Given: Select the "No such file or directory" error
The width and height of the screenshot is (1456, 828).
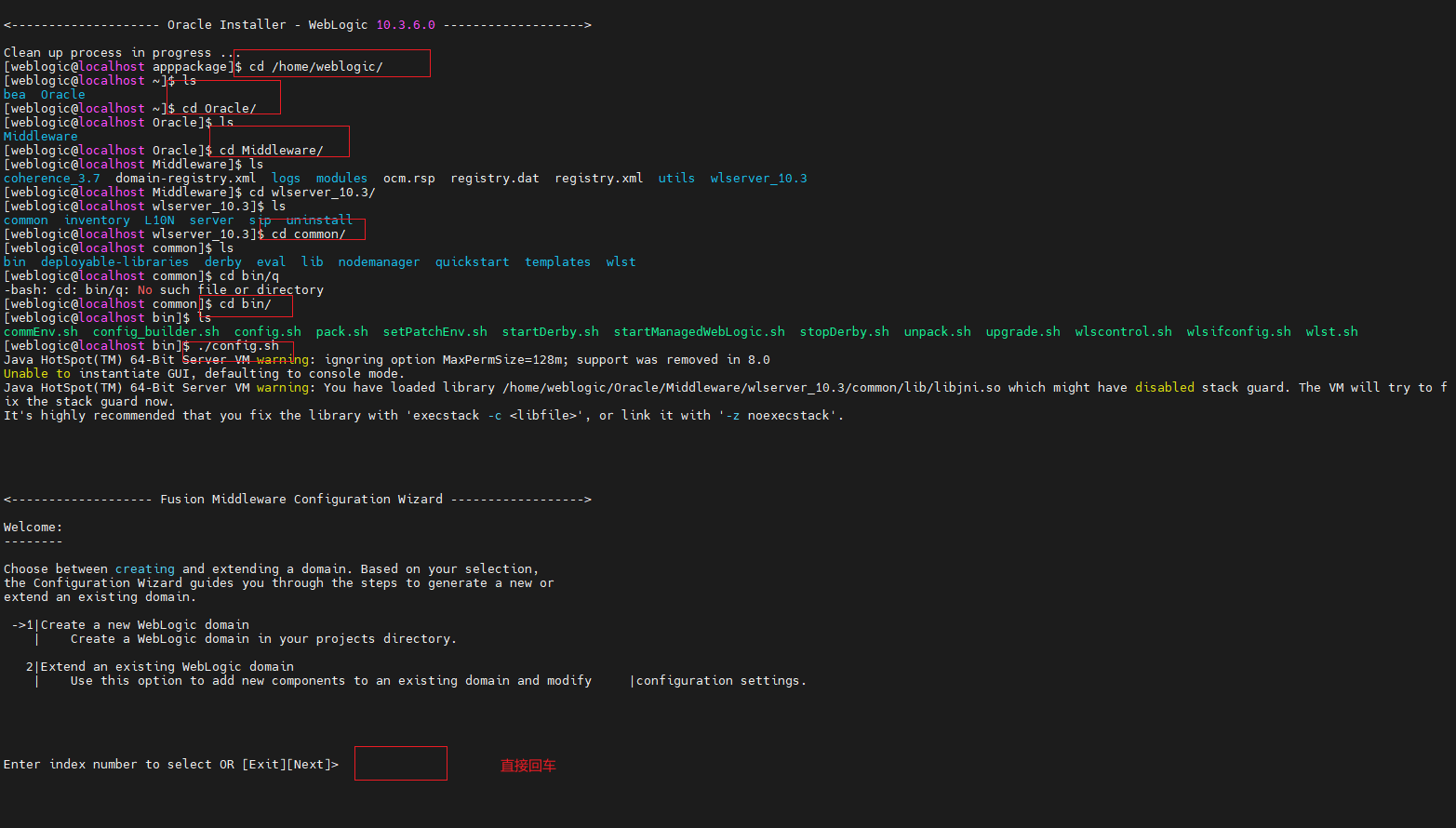Looking at the screenshot, I should (x=231, y=290).
